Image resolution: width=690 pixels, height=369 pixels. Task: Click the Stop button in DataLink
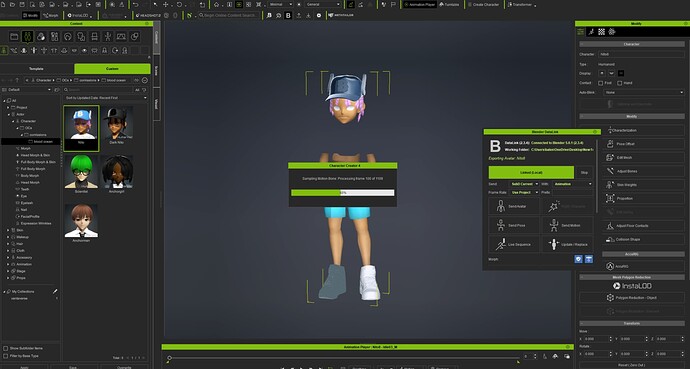pos(584,172)
